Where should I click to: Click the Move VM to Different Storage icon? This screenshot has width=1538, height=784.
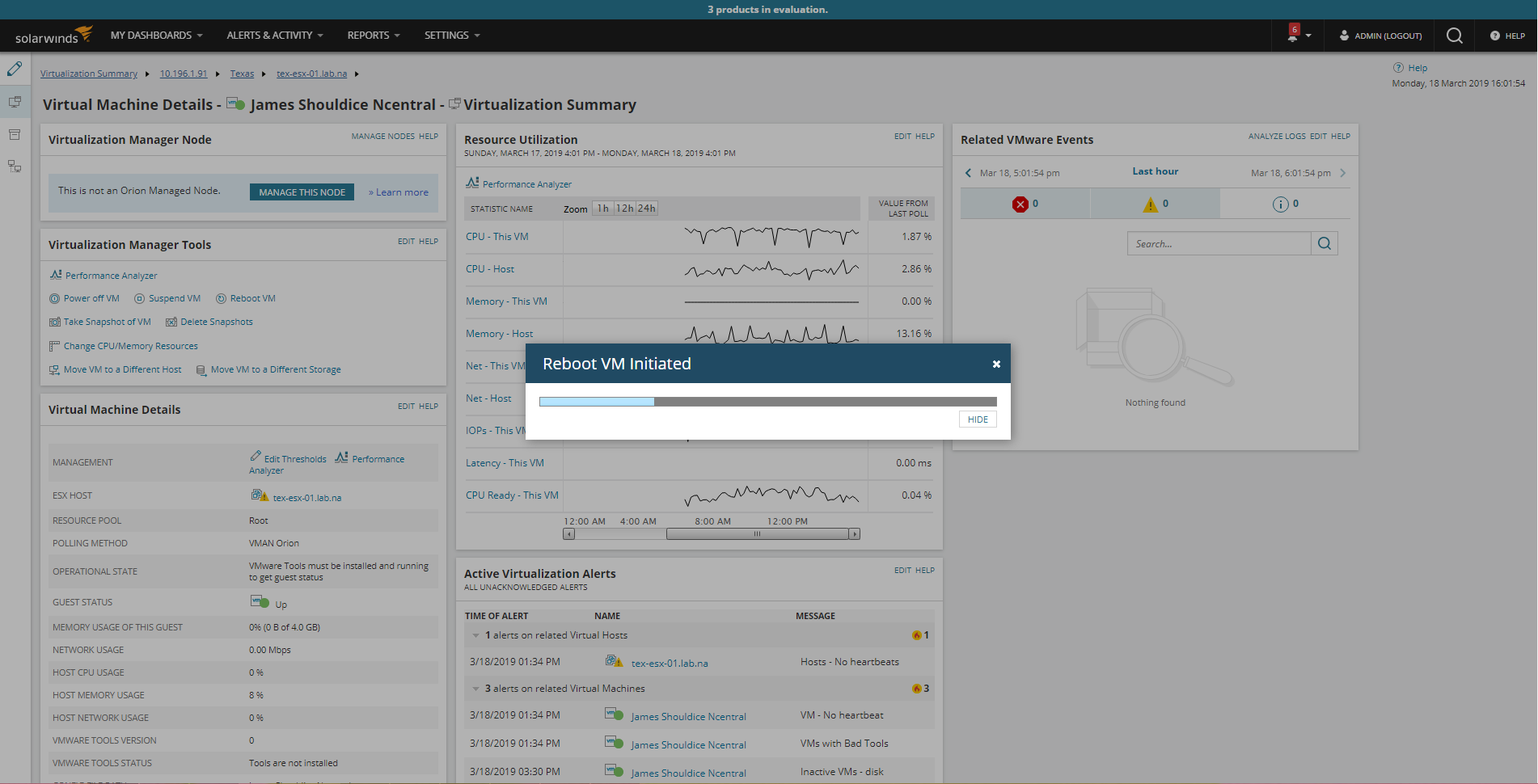click(x=201, y=370)
